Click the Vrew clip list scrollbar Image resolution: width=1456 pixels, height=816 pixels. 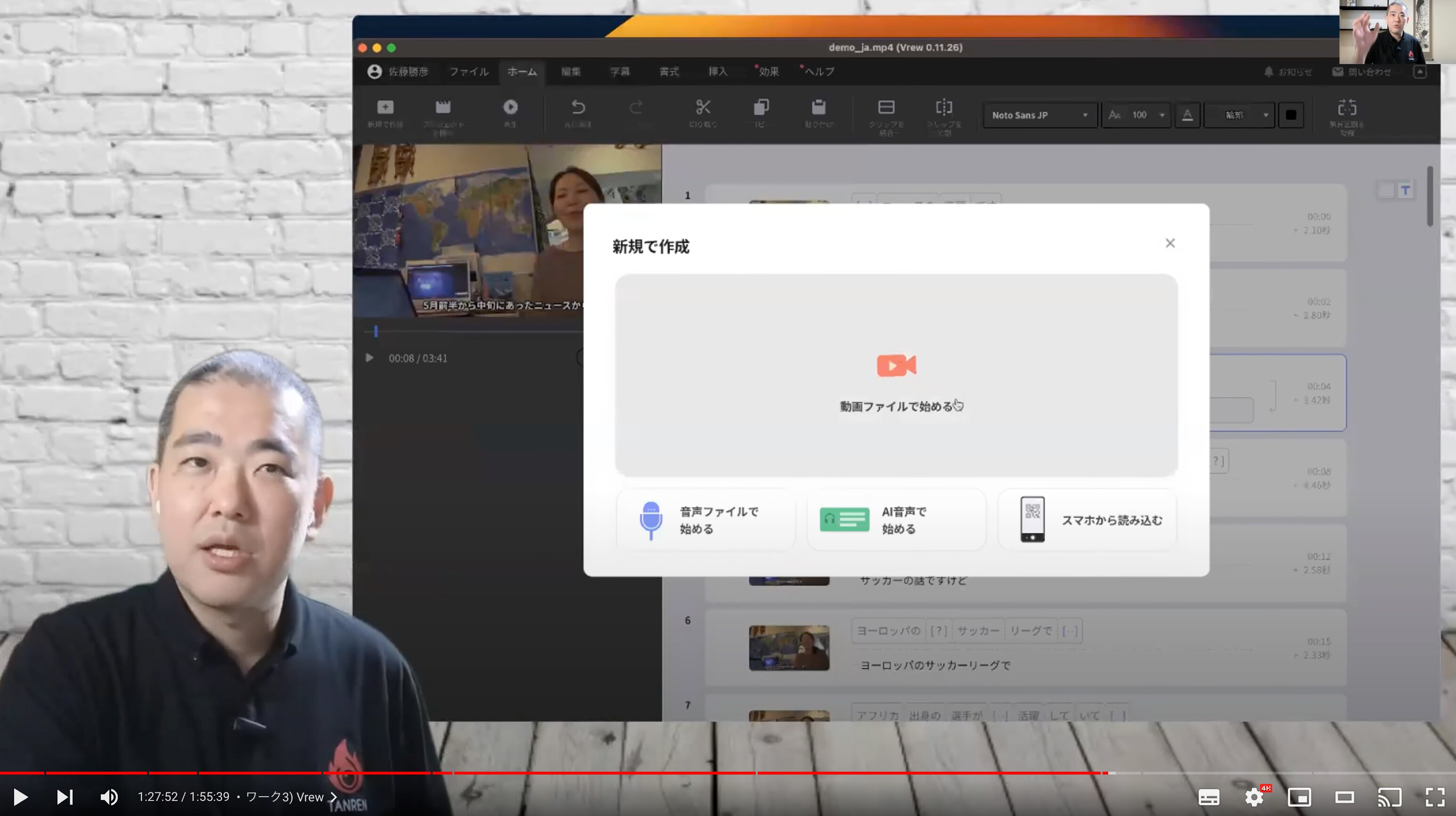tap(1430, 196)
